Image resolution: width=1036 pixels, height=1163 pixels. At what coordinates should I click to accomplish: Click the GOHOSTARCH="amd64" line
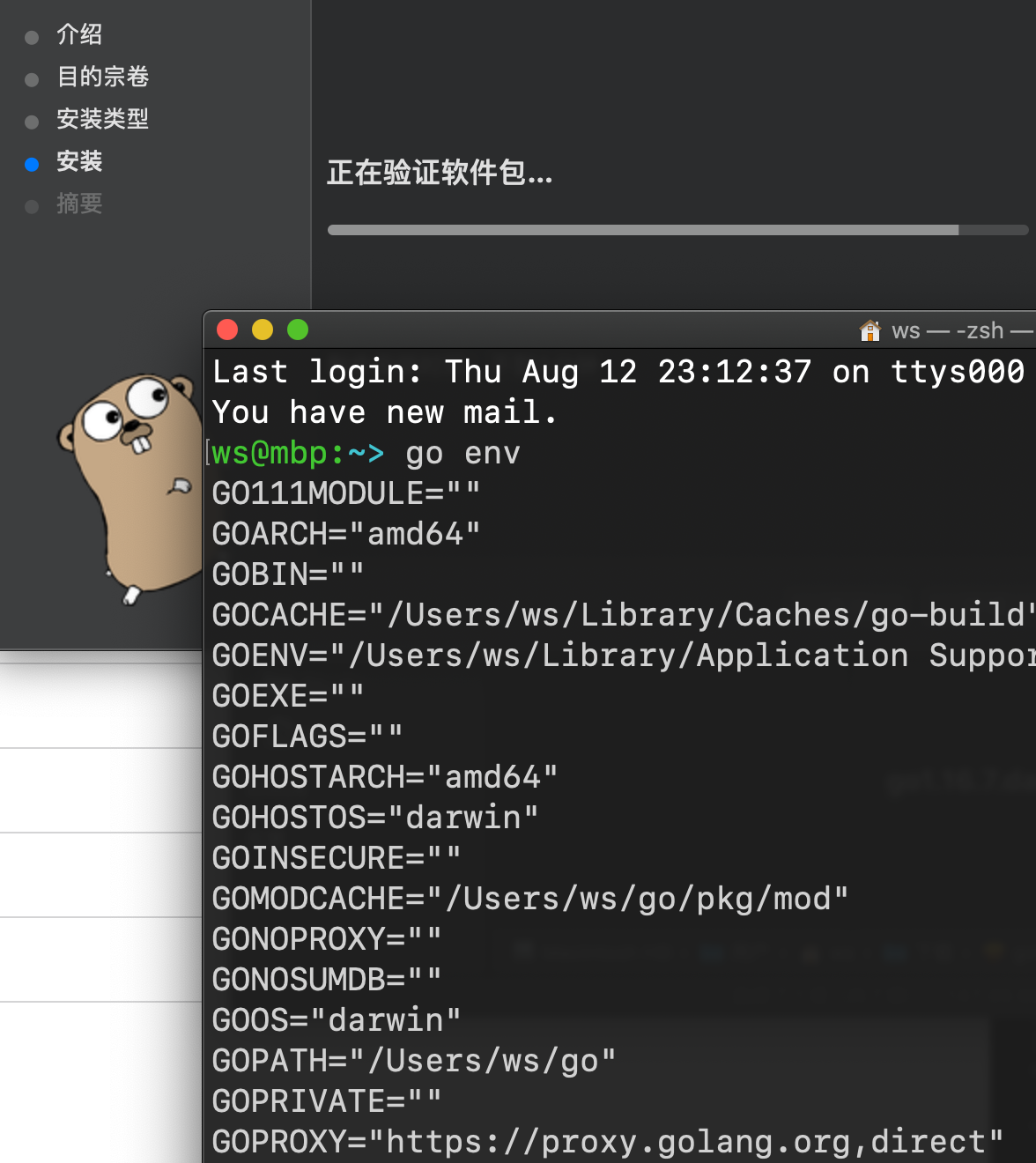click(385, 777)
